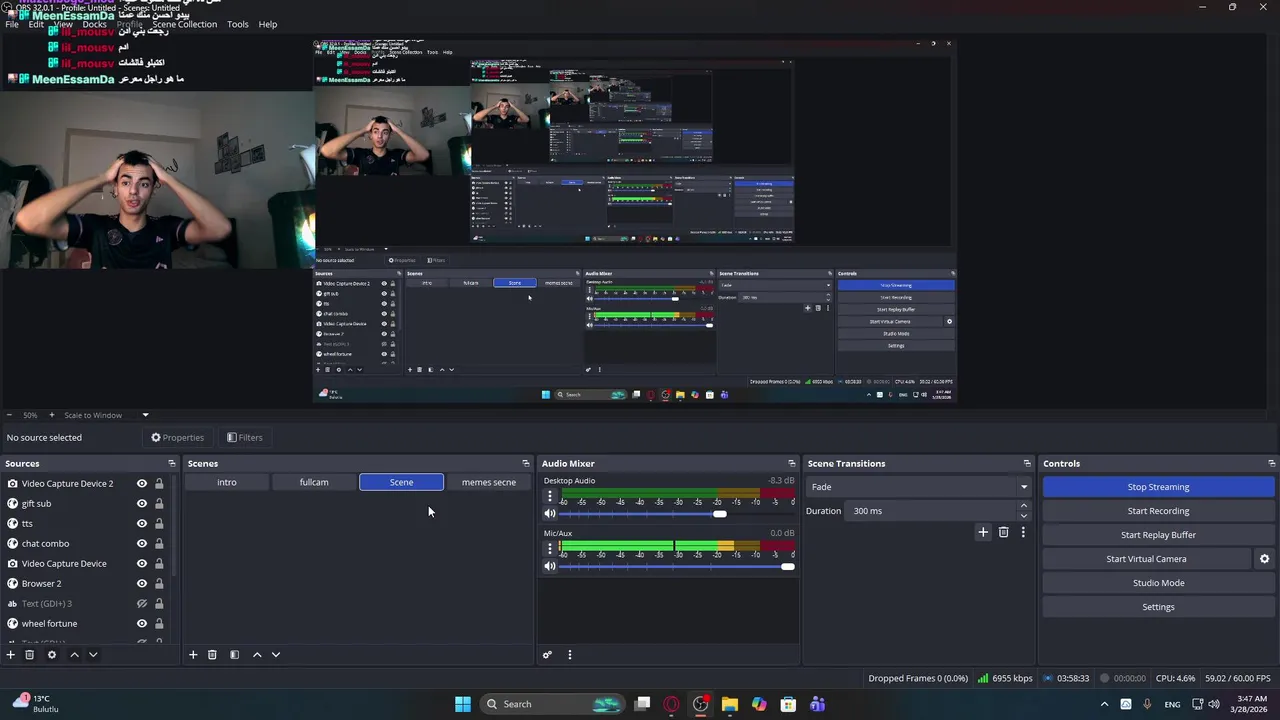Open Audio Mixer bottom options menu
Image resolution: width=1280 pixels, height=720 pixels.
coord(570,655)
